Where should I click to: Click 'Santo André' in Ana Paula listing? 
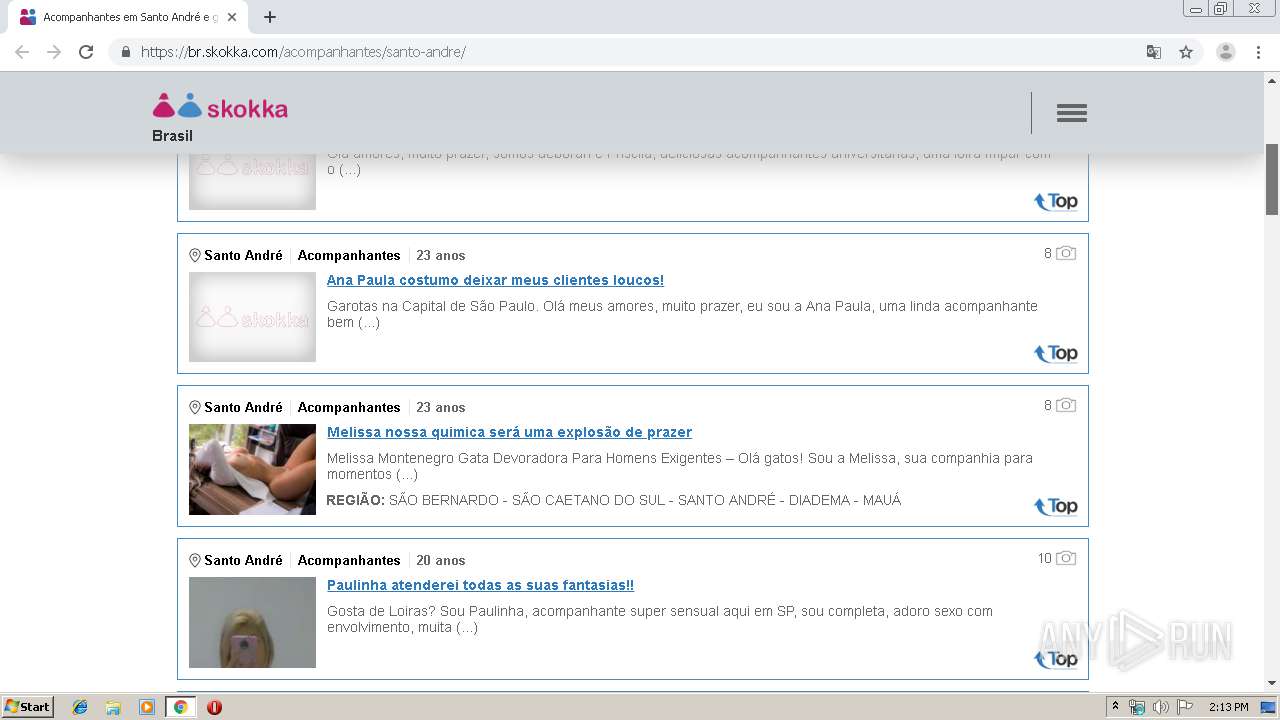[x=243, y=255]
